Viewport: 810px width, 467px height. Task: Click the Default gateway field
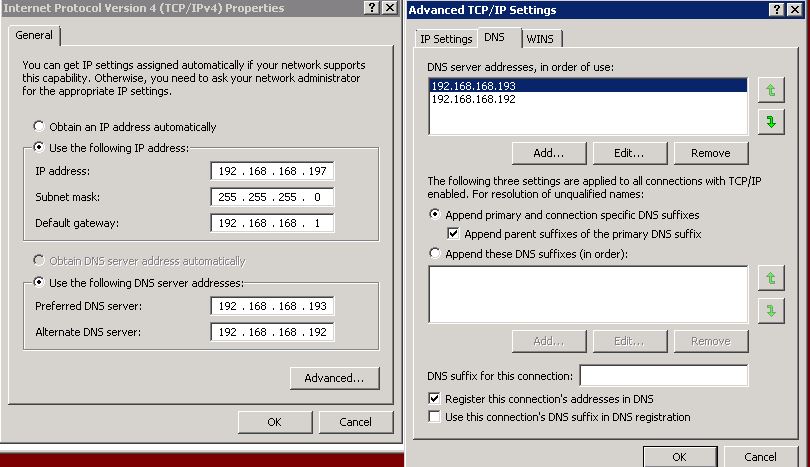(272, 223)
